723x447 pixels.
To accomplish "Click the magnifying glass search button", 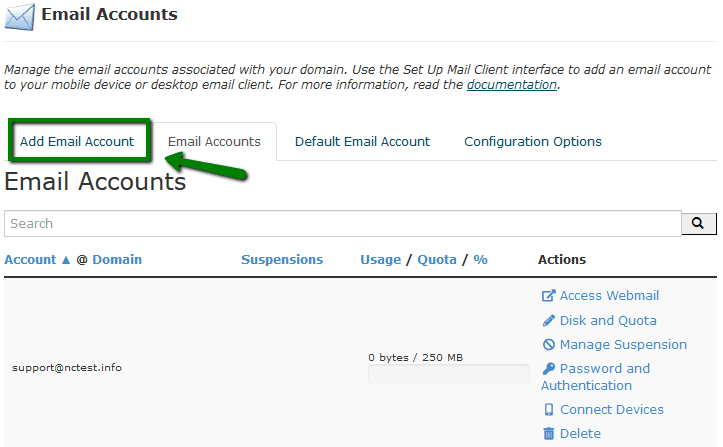I will click(699, 223).
